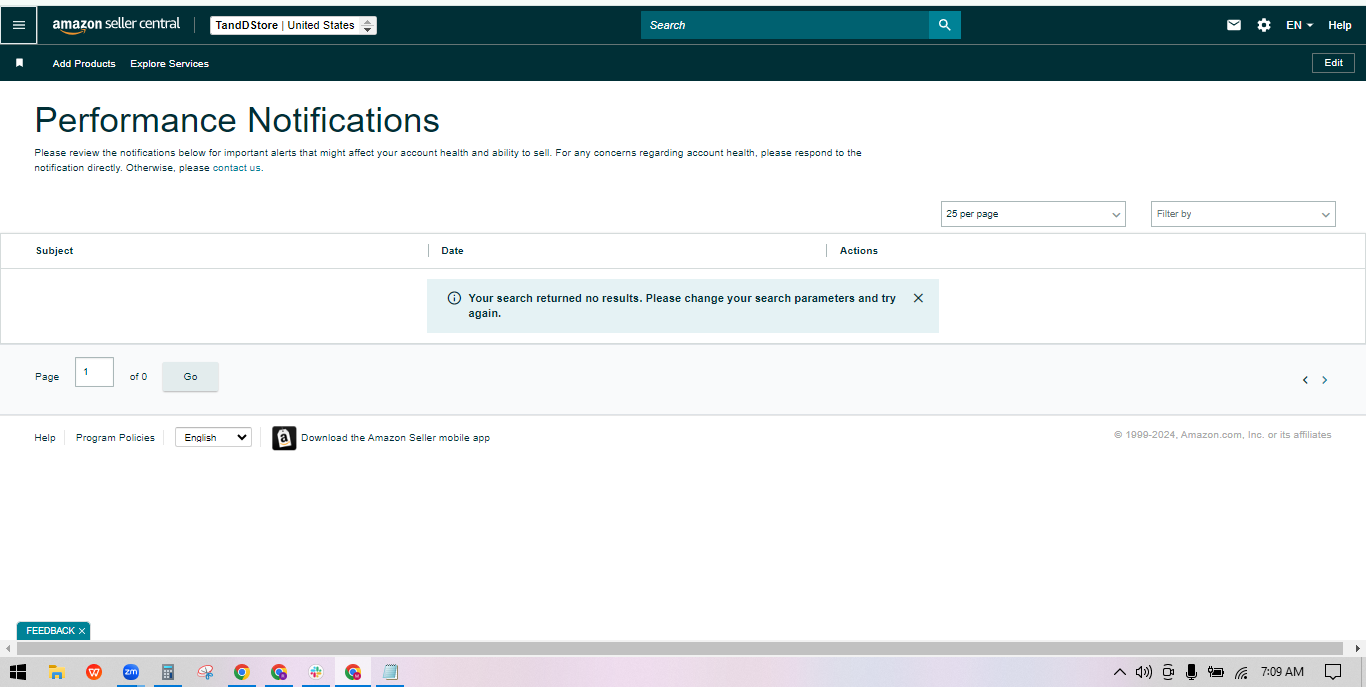This screenshot has width=1366, height=687.
Task: Click the battery status icon
Action: [1216, 672]
